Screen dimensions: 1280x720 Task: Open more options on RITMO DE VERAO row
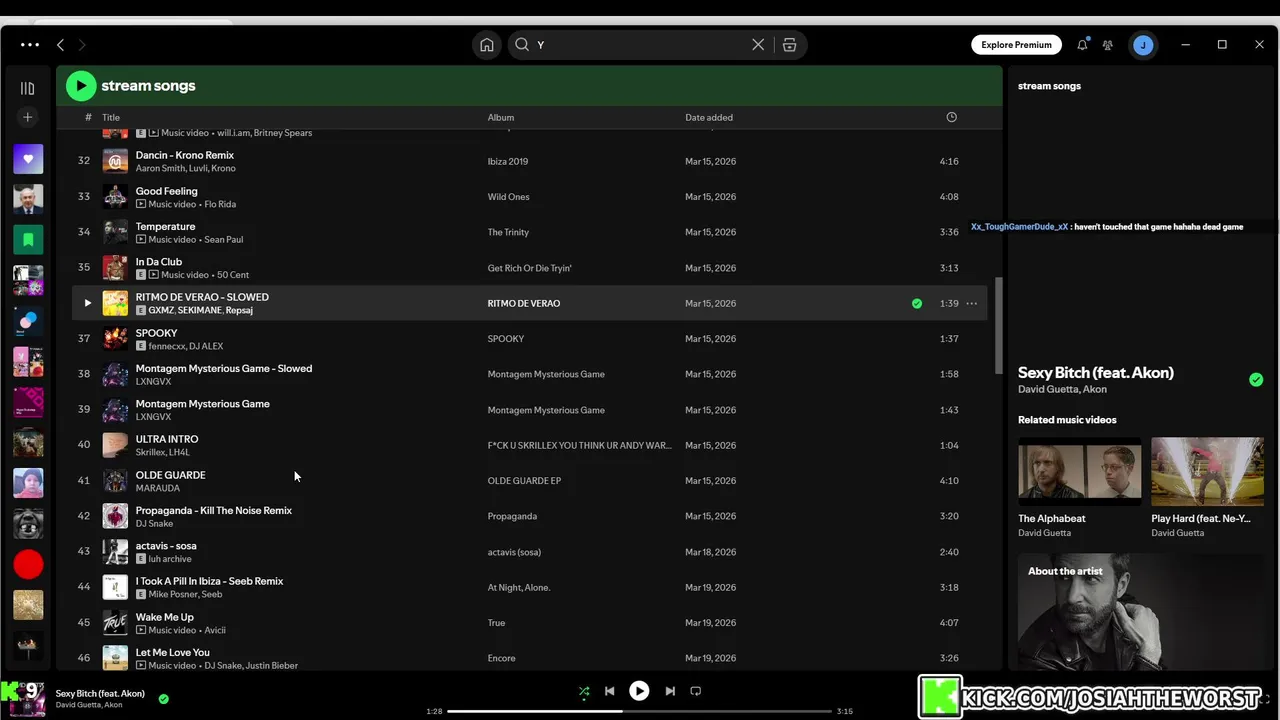972,303
